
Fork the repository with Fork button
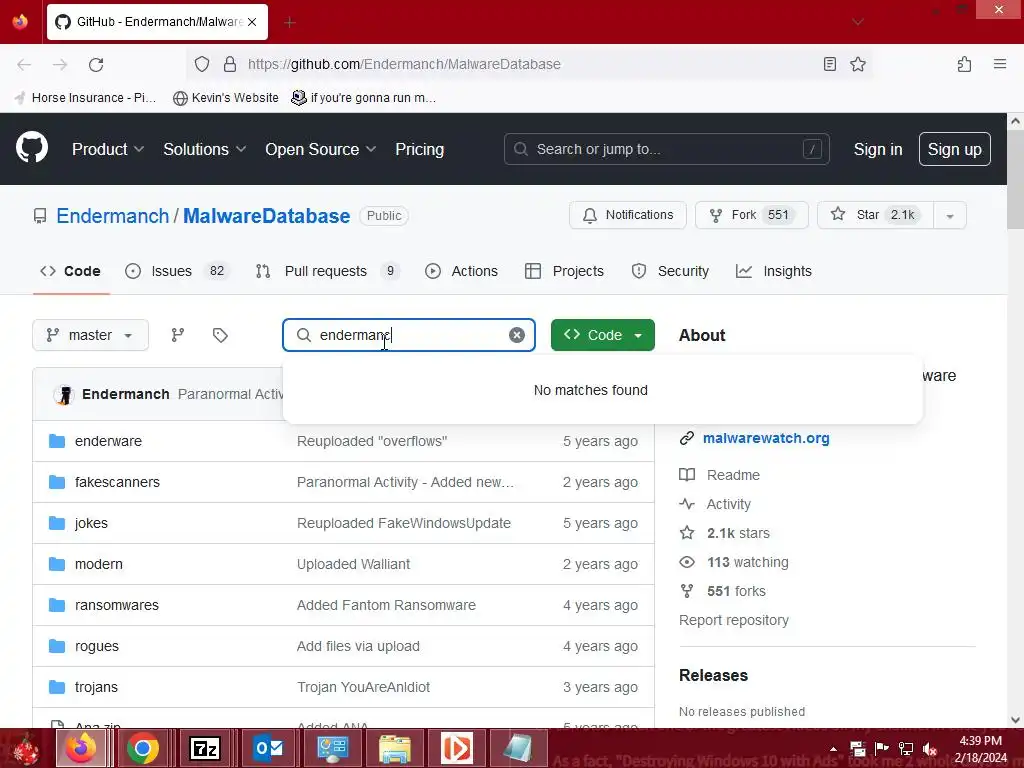point(752,215)
